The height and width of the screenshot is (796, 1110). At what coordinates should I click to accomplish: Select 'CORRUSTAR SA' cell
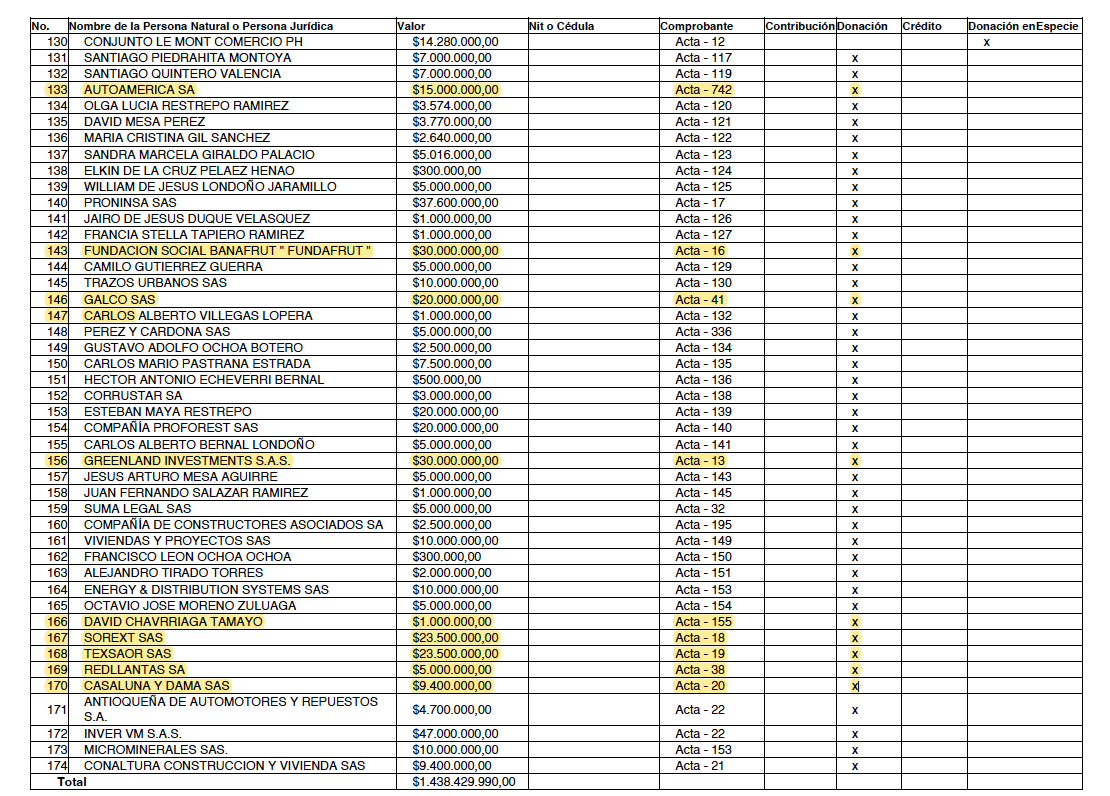pos(133,396)
